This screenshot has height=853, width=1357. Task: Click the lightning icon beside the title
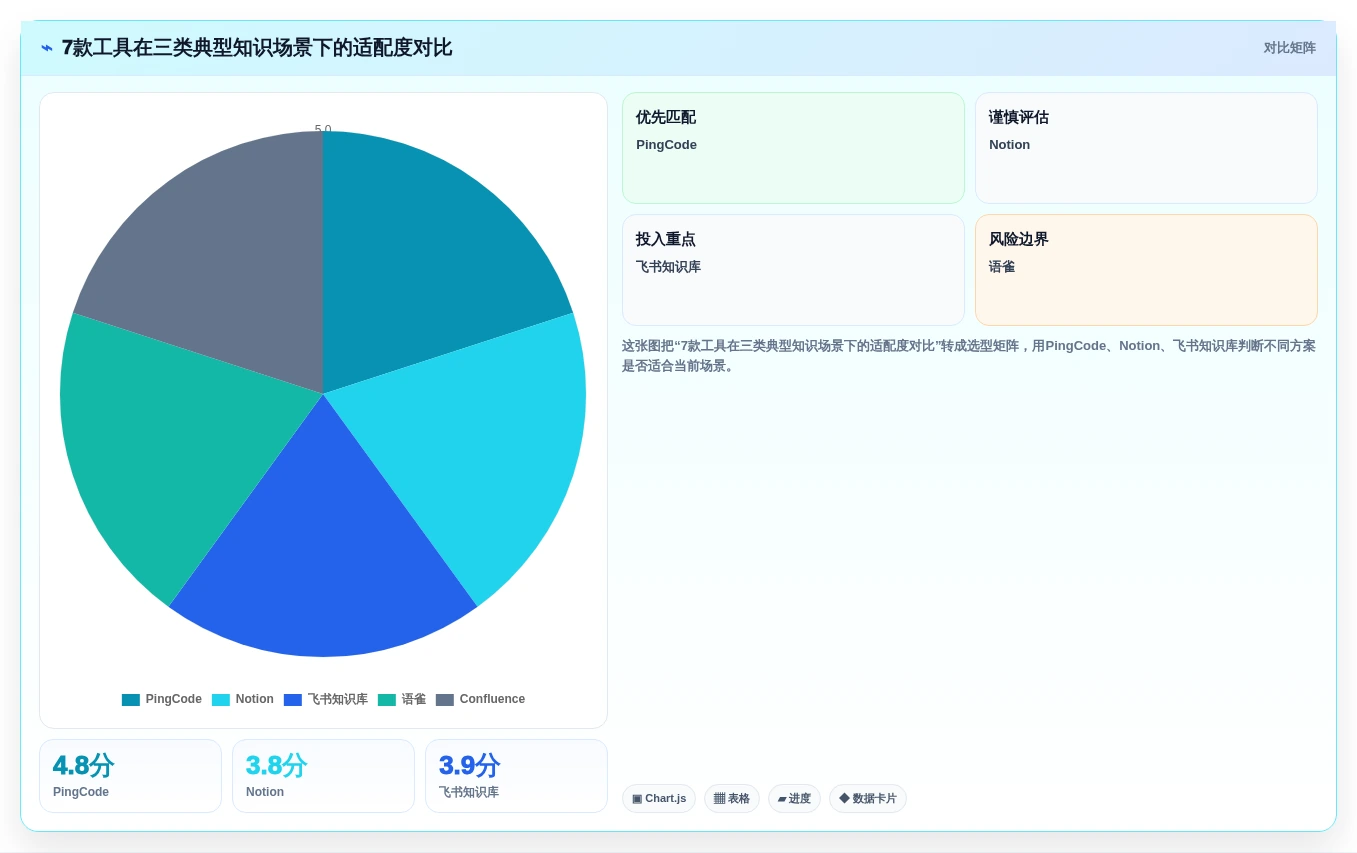coord(47,48)
